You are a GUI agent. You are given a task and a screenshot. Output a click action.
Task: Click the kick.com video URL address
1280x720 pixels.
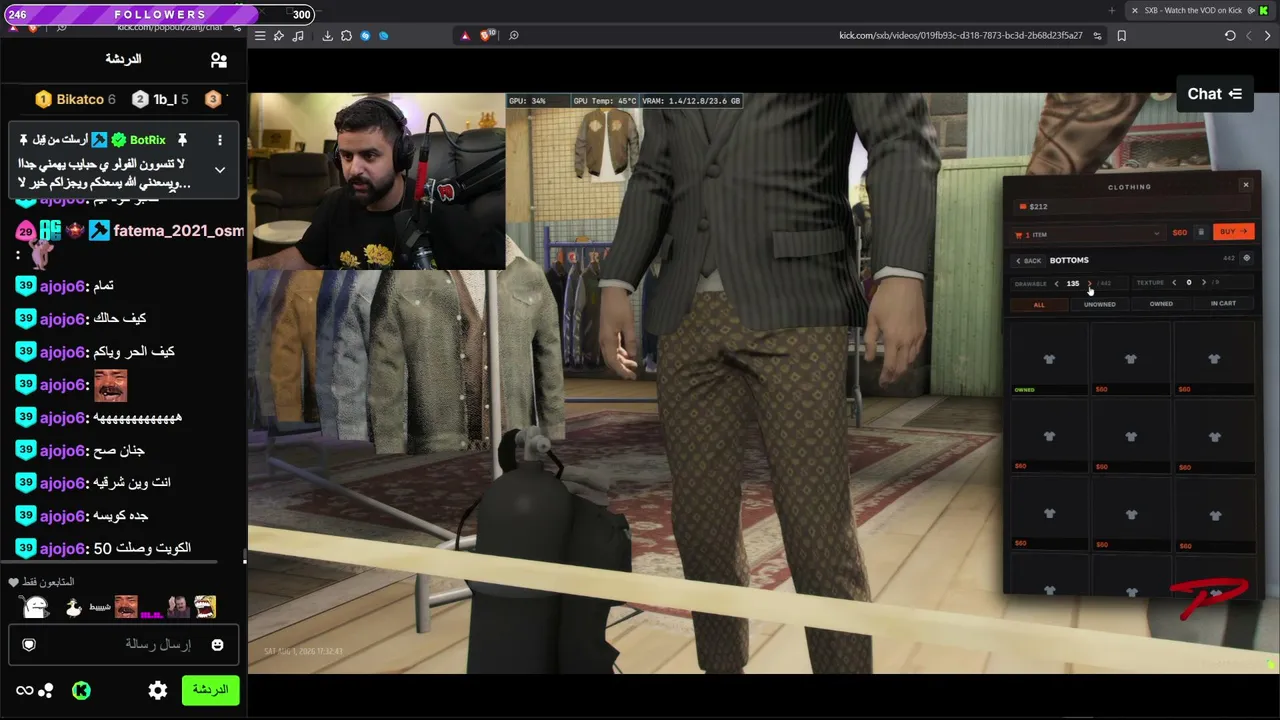960,36
